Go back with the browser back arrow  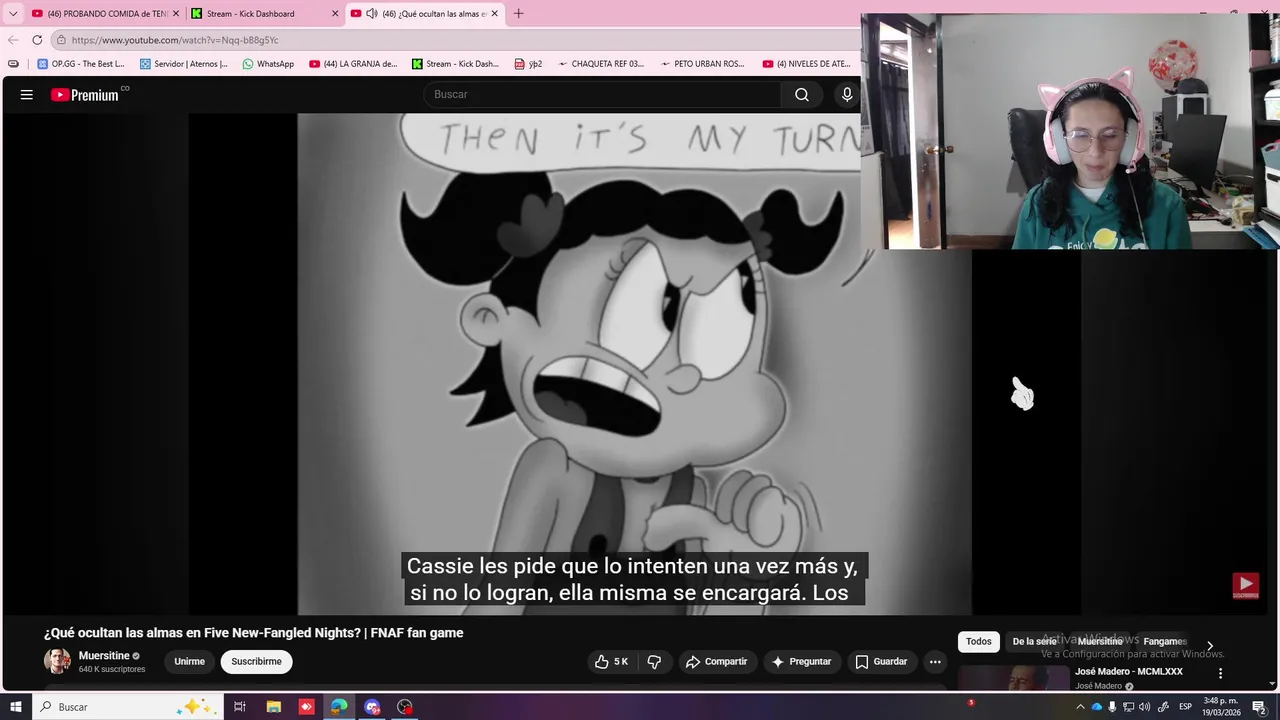13,40
